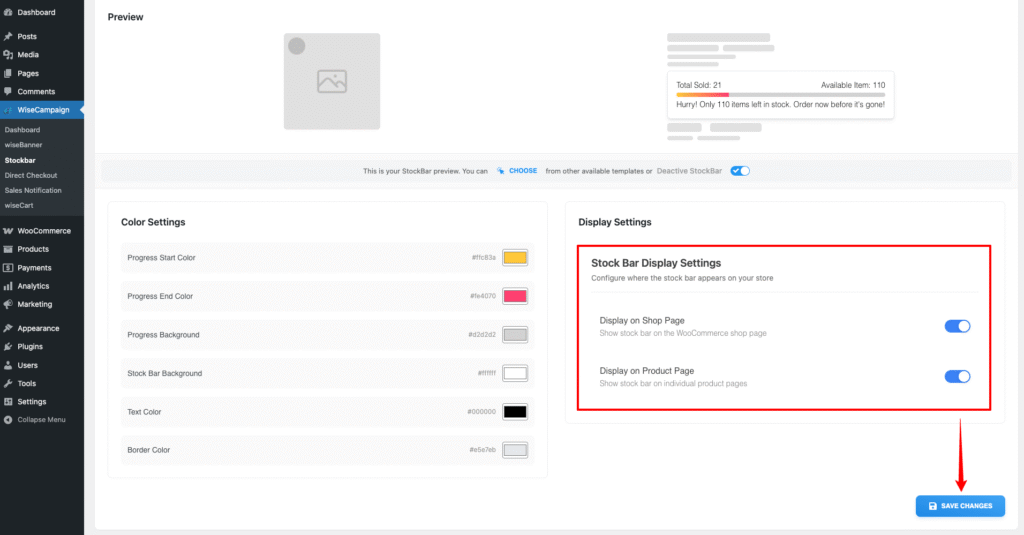Image resolution: width=1024 pixels, height=535 pixels.
Task: Toggle Display on Product Page switch
Action: coord(957,376)
